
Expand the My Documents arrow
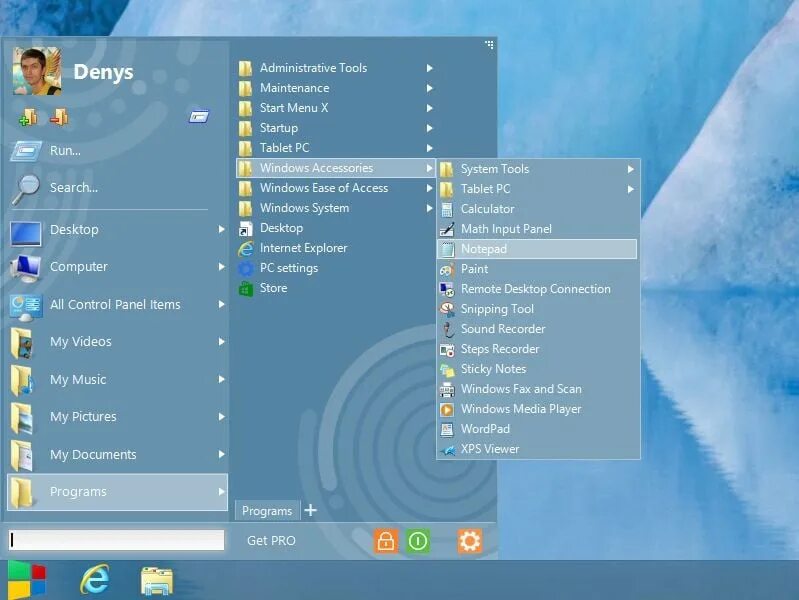[221, 454]
